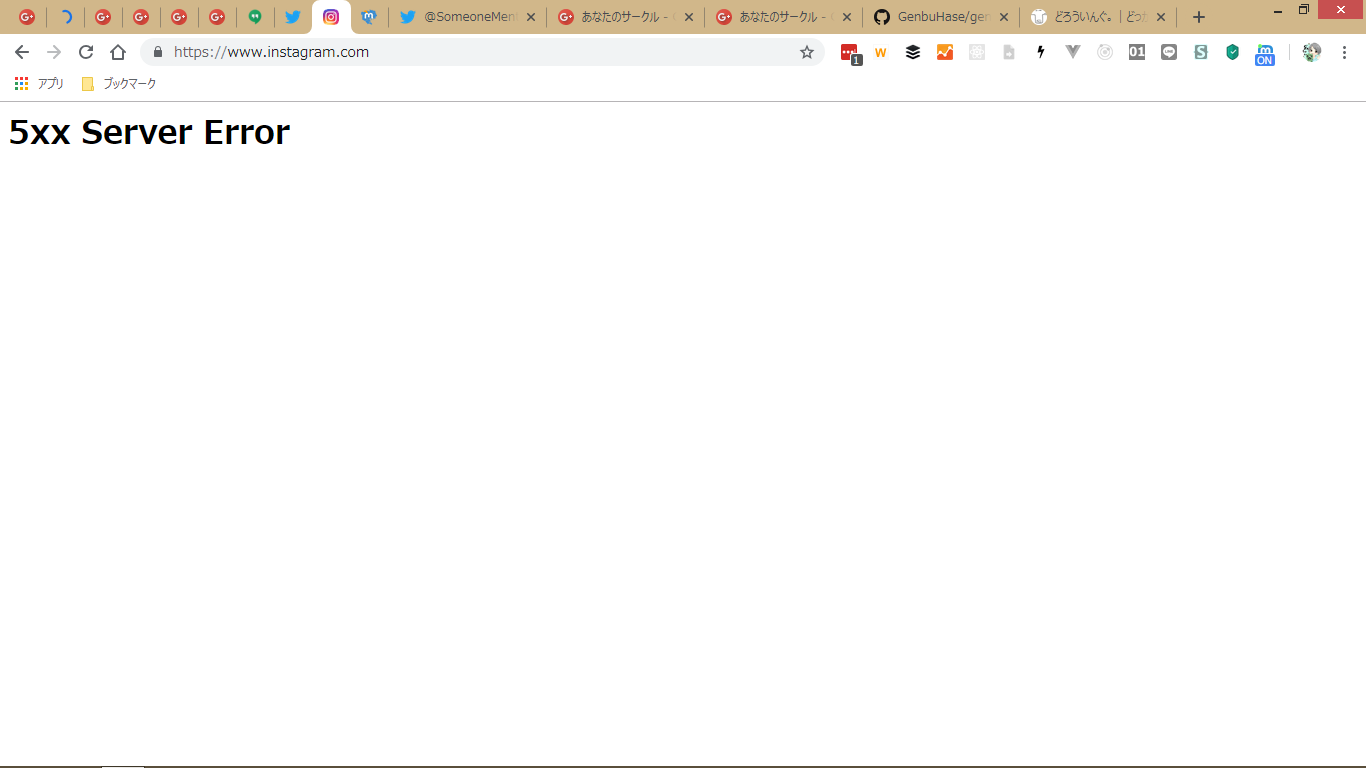Viewport: 1366px width, 768px height.
Task: Reload the Instagram error page
Action: [86, 52]
